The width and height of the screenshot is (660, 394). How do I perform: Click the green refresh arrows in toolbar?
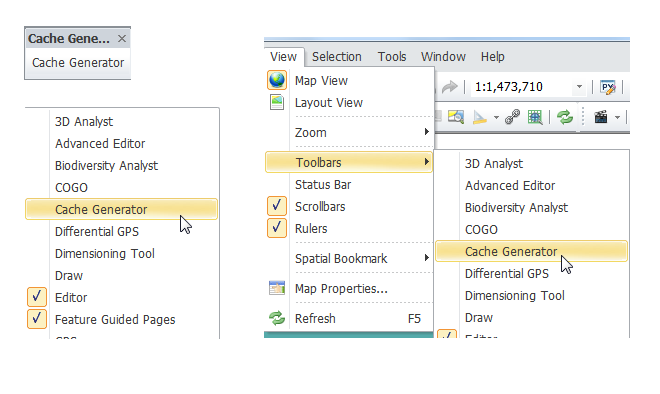point(565,117)
